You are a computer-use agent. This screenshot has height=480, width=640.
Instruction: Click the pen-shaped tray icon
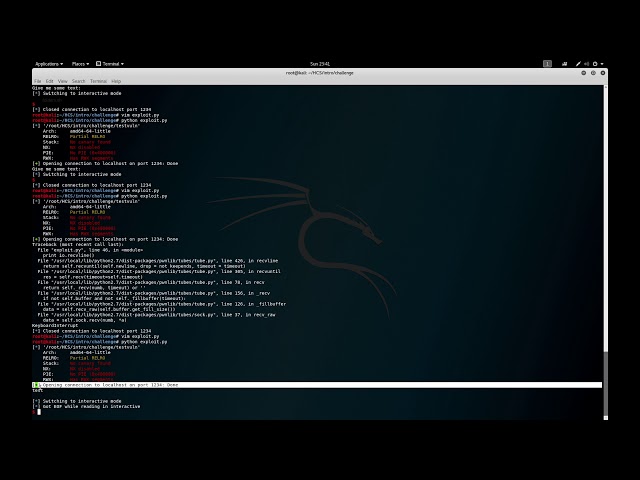(x=578, y=64)
